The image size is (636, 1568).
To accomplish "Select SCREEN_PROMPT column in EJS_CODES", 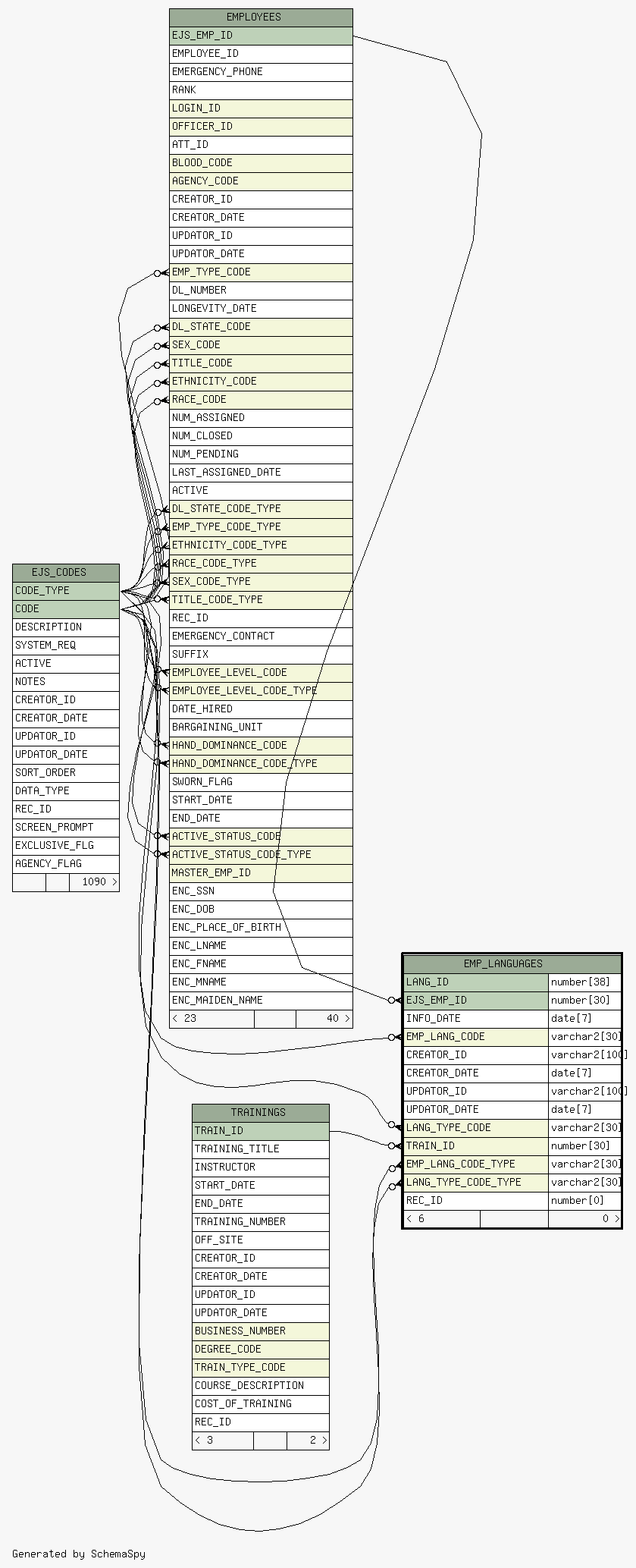I will tap(66, 828).
